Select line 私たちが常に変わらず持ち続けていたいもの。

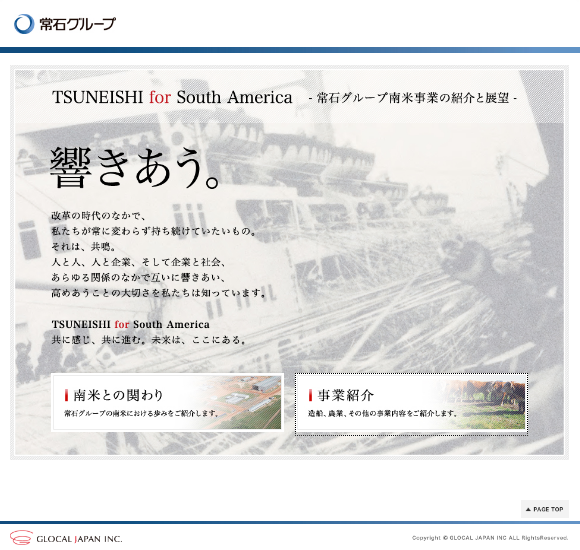(154, 231)
